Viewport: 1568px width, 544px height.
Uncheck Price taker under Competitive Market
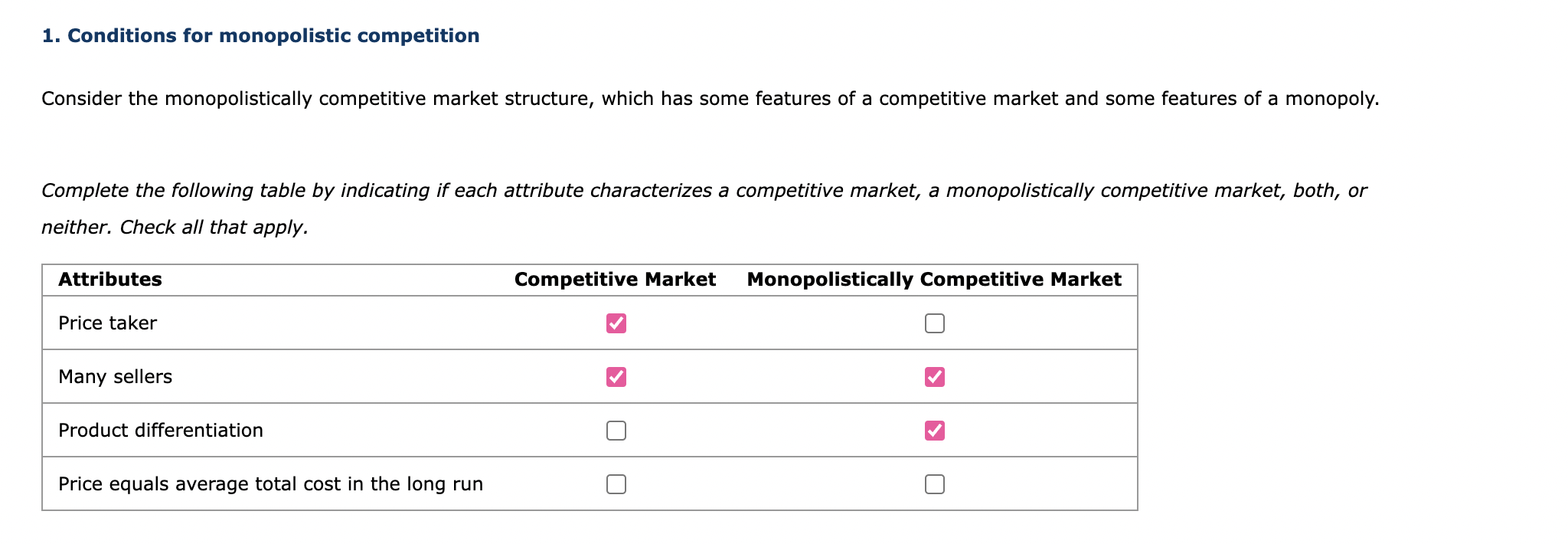pyautogui.click(x=616, y=323)
